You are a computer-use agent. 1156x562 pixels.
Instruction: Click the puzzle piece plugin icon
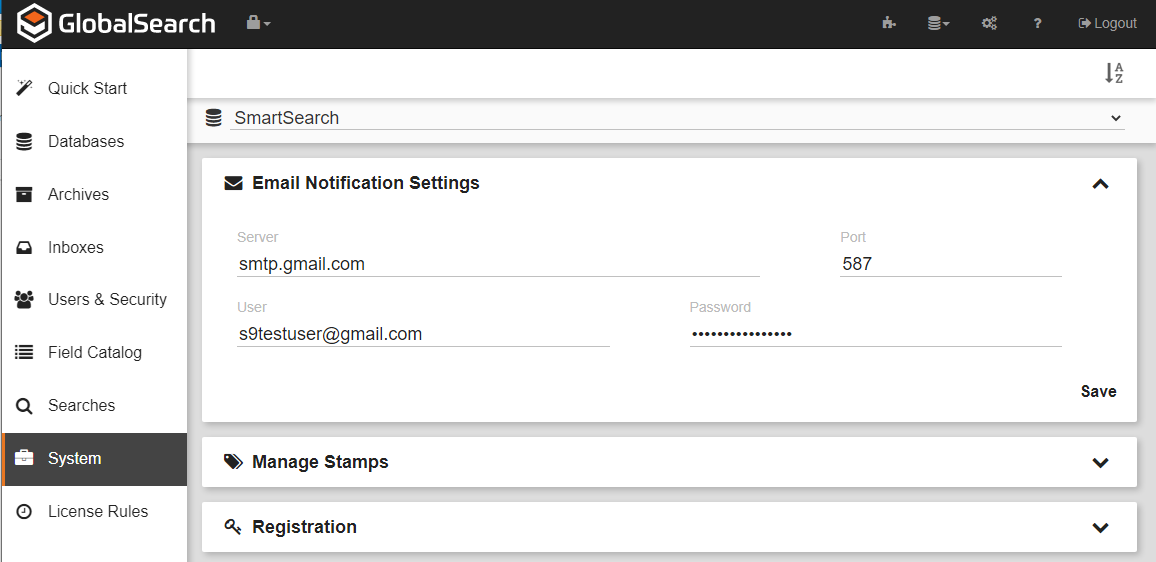(x=888, y=23)
